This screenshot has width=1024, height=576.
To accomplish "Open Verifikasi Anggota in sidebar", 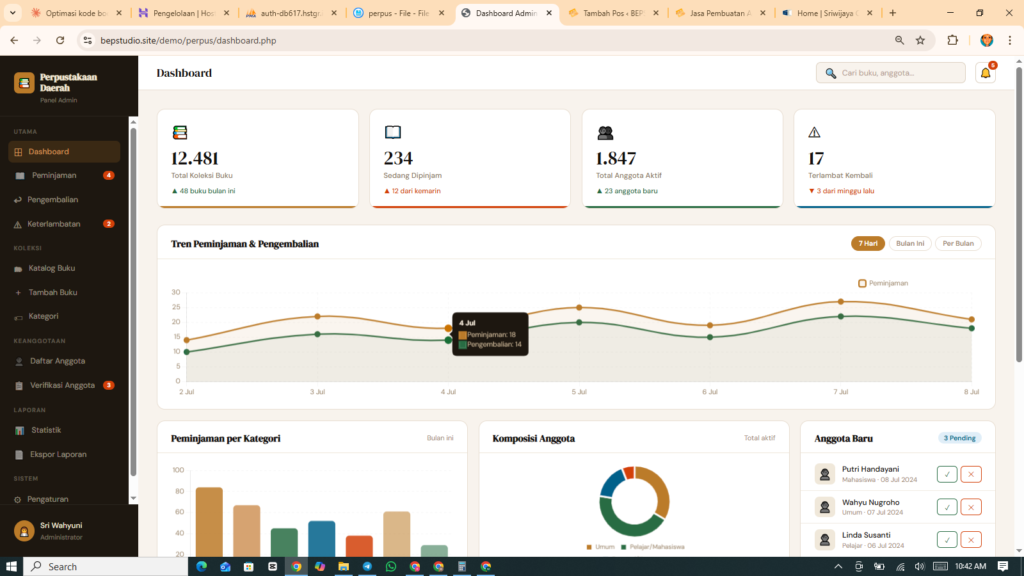I will pyautogui.click(x=61, y=385).
